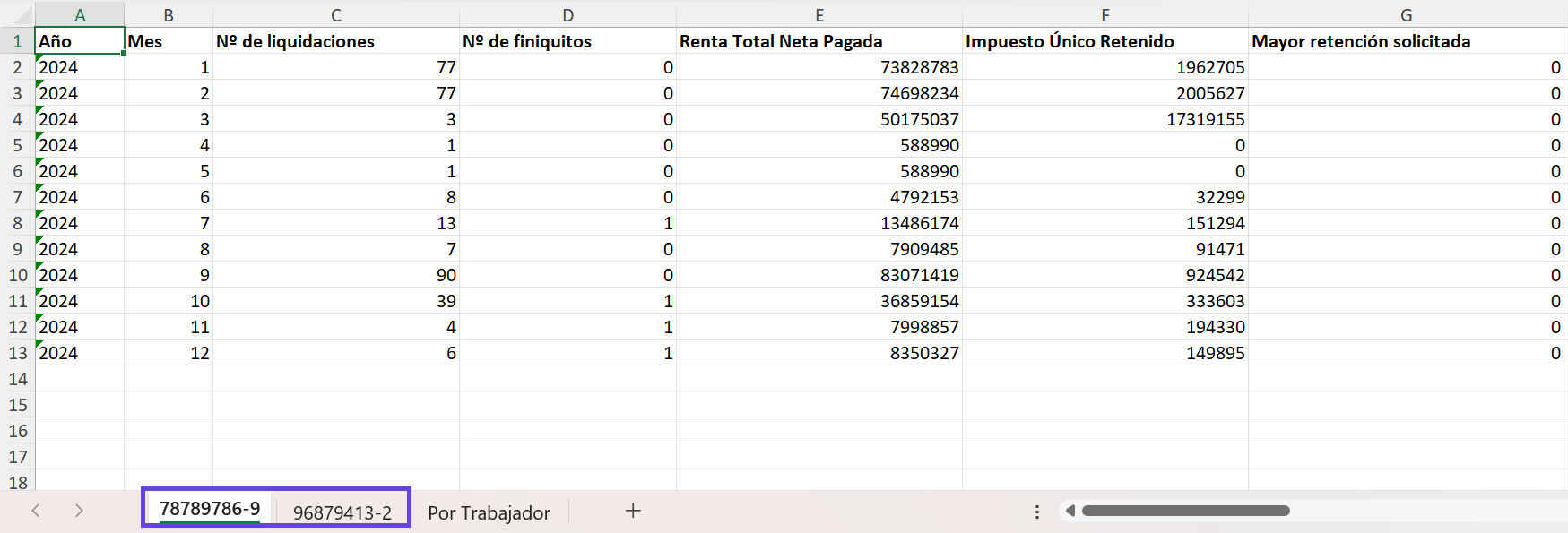Click the Impuesto Único Retenido header cell
Image resolution: width=1568 pixels, height=533 pixels.
(1105, 41)
